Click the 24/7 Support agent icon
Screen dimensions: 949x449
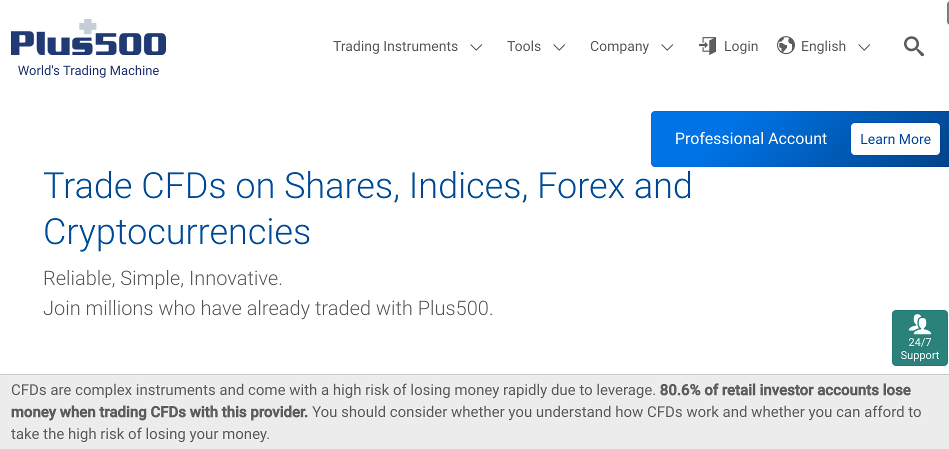pyautogui.click(x=920, y=324)
